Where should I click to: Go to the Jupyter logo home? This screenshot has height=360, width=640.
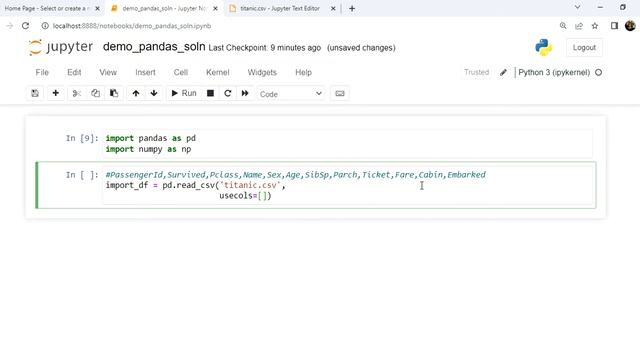click(x=61, y=47)
